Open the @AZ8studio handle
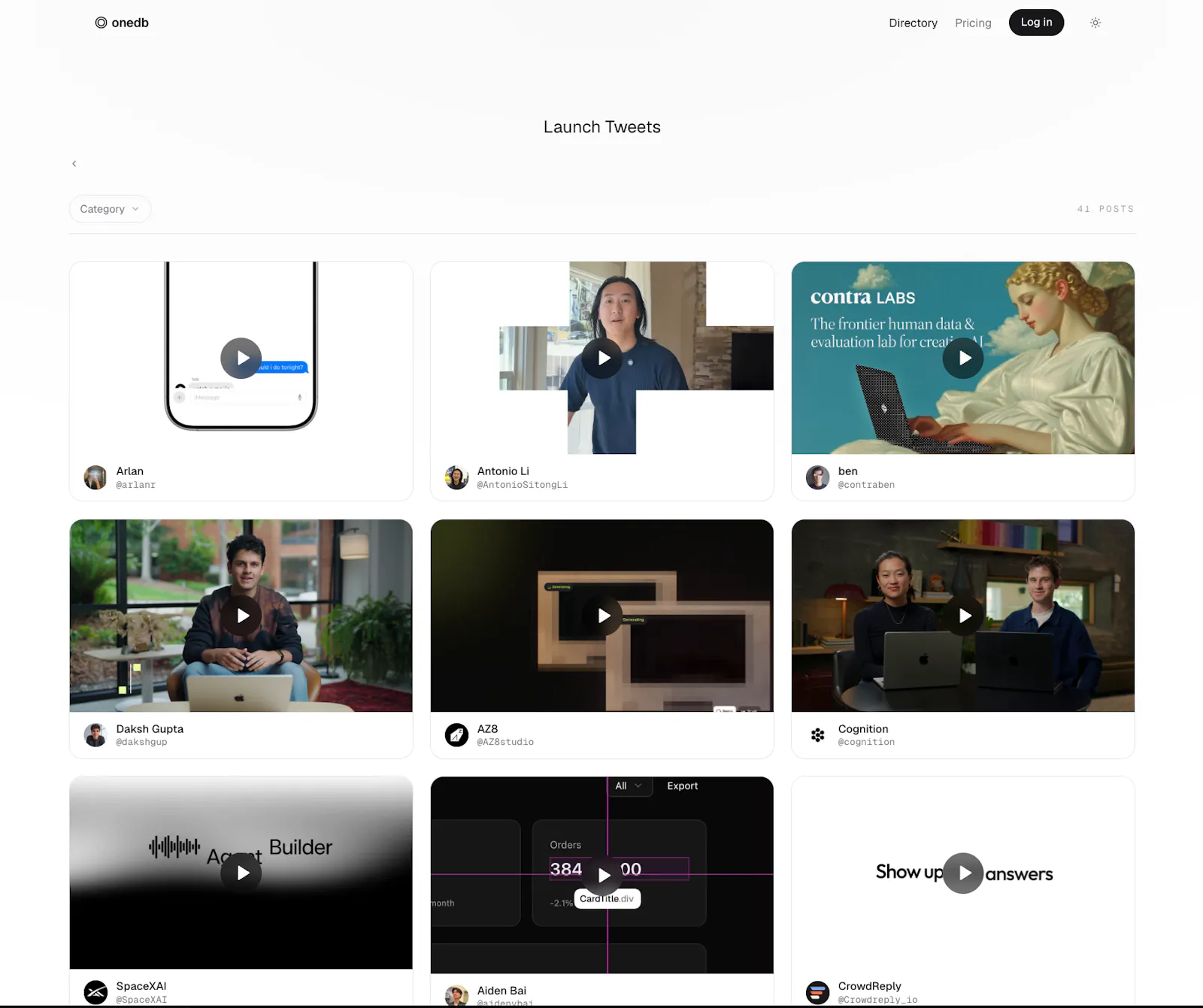 [505, 742]
